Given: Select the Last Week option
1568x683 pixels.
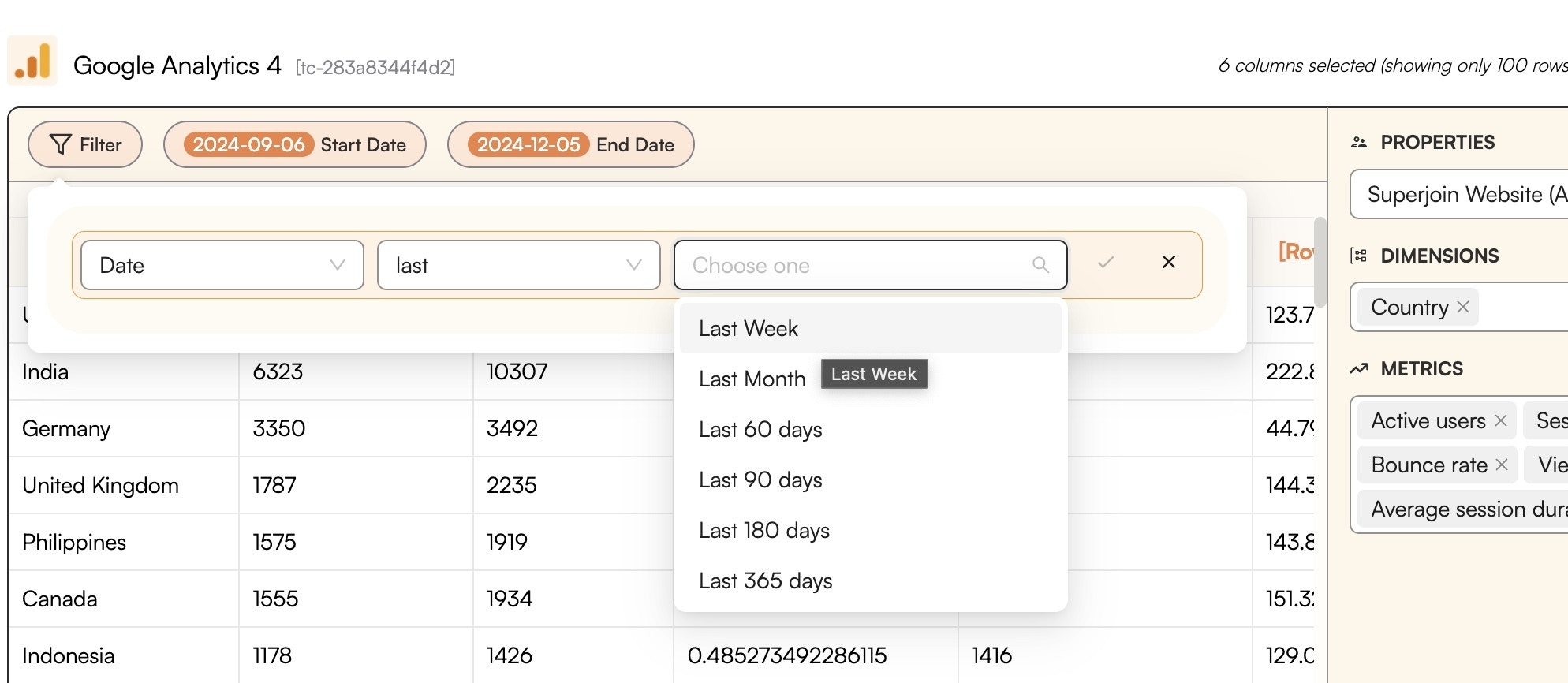Looking at the screenshot, I should [x=871, y=328].
